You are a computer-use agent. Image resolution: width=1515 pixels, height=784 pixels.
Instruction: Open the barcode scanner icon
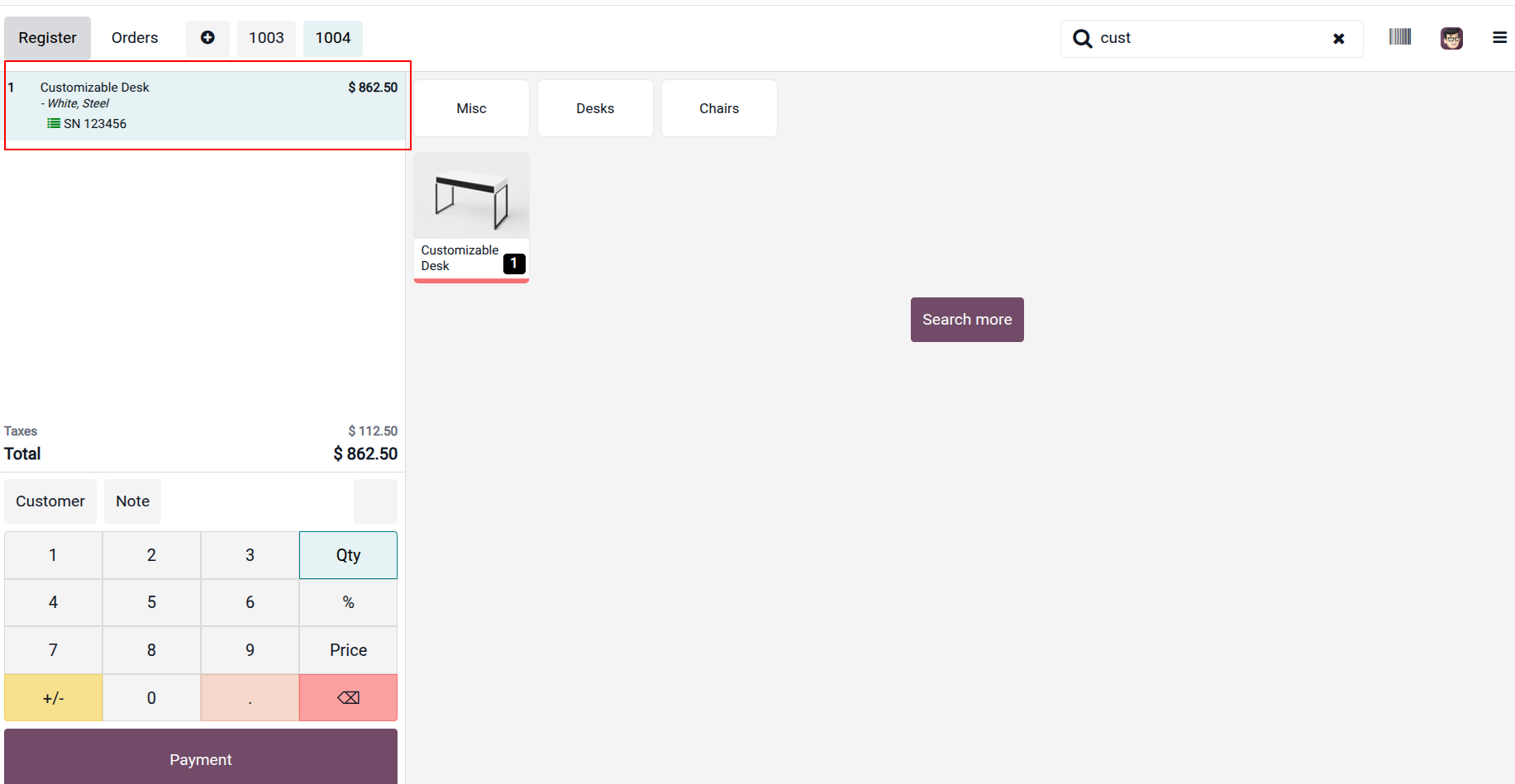1400,36
